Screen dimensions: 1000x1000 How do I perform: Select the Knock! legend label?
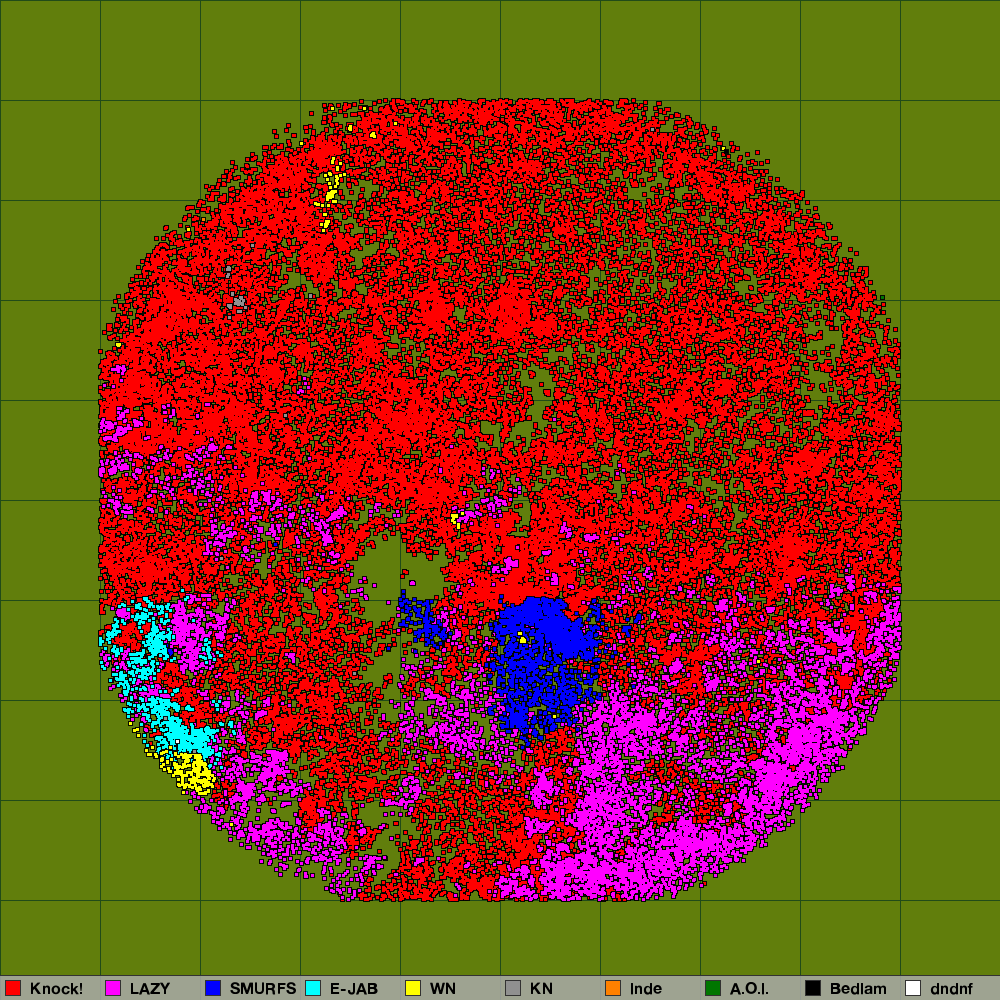pyautogui.click(x=56, y=989)
